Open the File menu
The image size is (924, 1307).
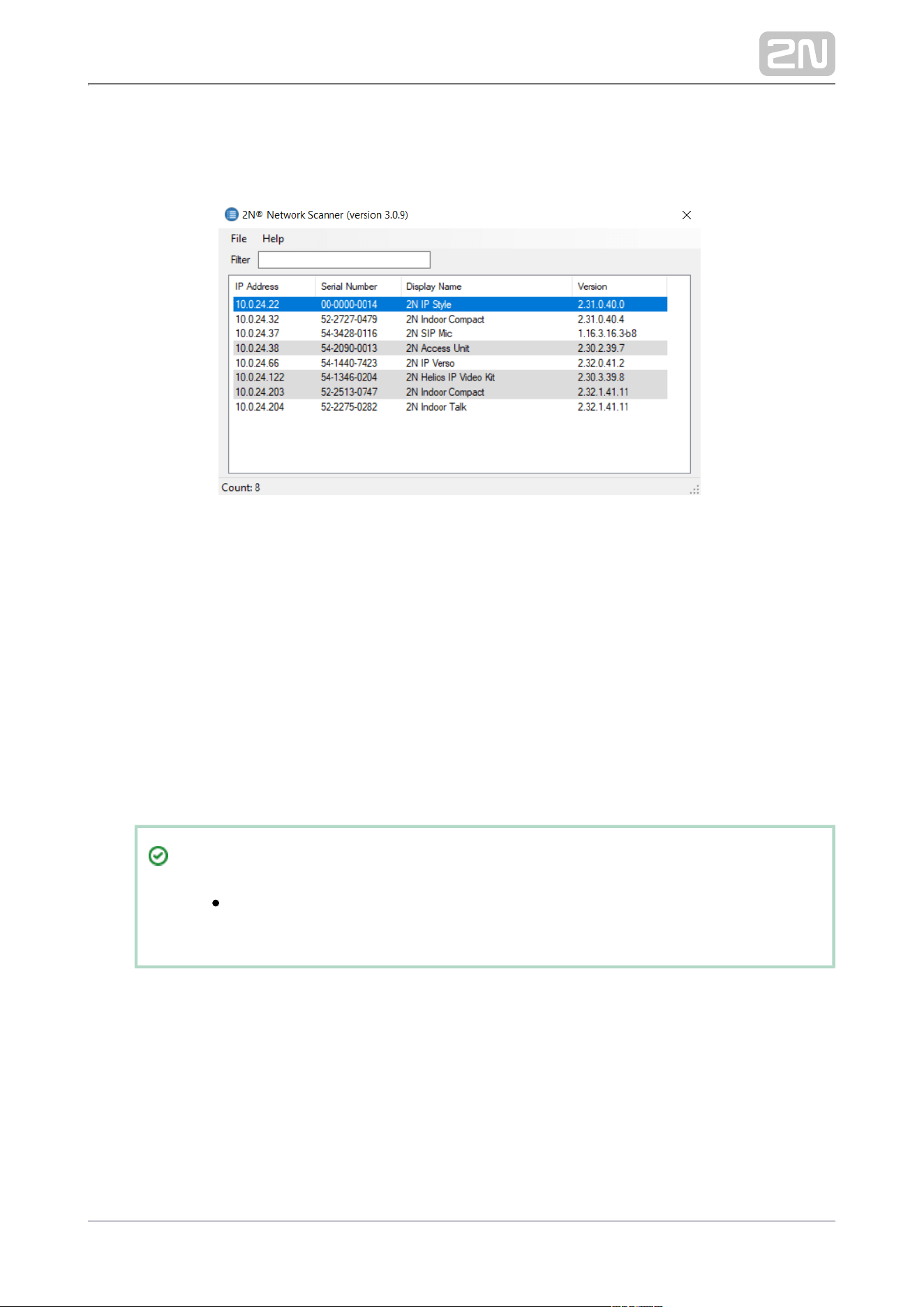coord(239,239)
